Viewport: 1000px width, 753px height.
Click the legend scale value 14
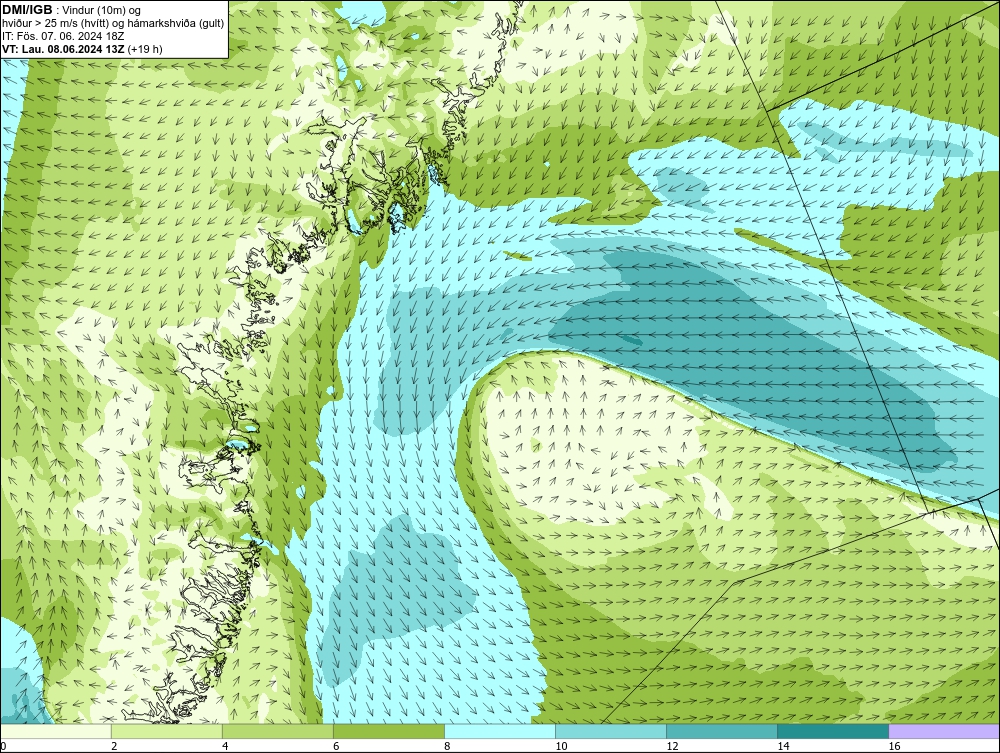[783, 746]
